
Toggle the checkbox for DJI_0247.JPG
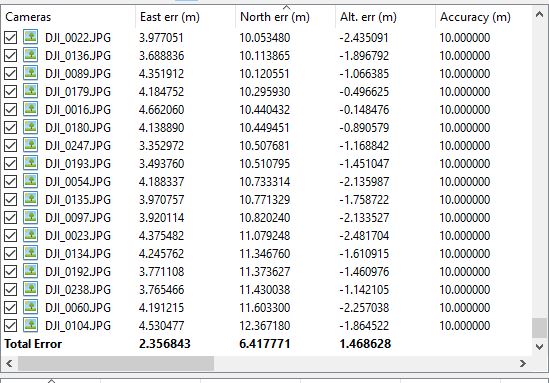(11, 146)
